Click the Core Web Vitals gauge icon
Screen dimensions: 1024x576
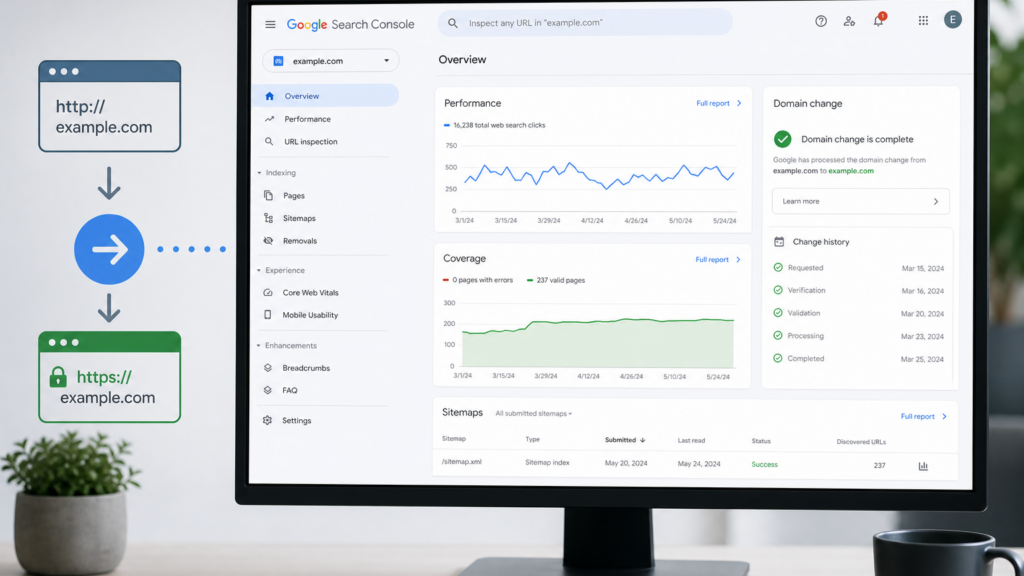(268, 293)
